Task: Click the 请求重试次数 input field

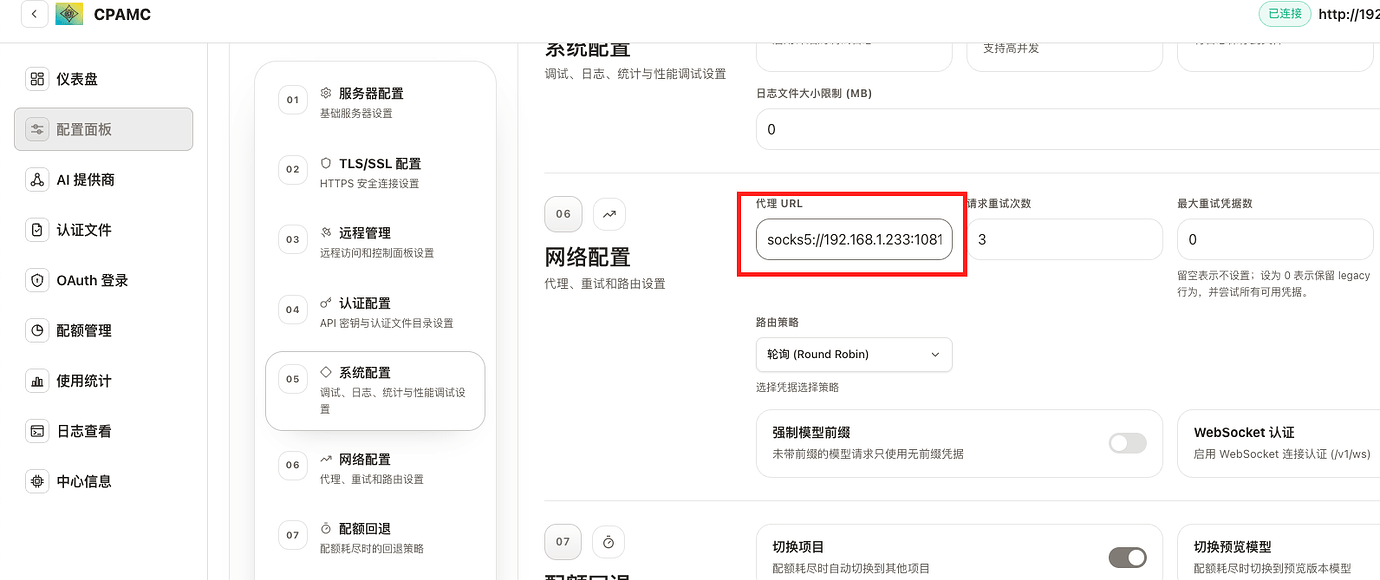Action: [1064, 240]
